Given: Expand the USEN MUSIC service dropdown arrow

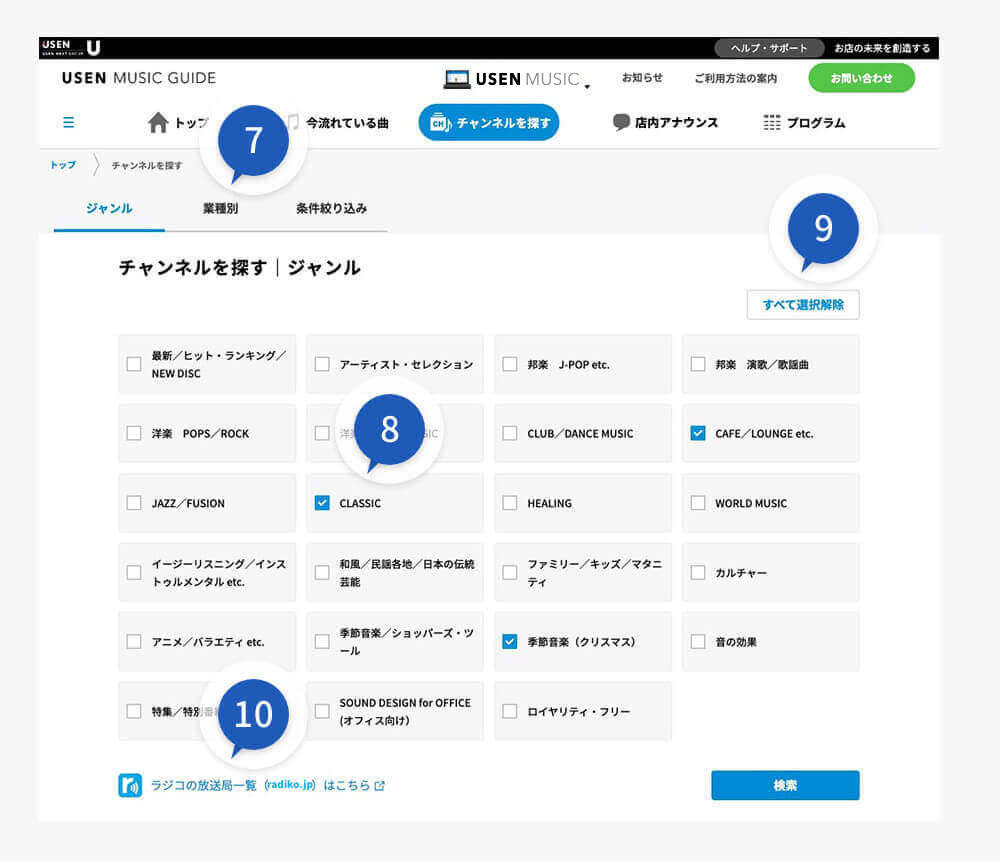Looking at the screenshot, I should (x=587, y=86).
